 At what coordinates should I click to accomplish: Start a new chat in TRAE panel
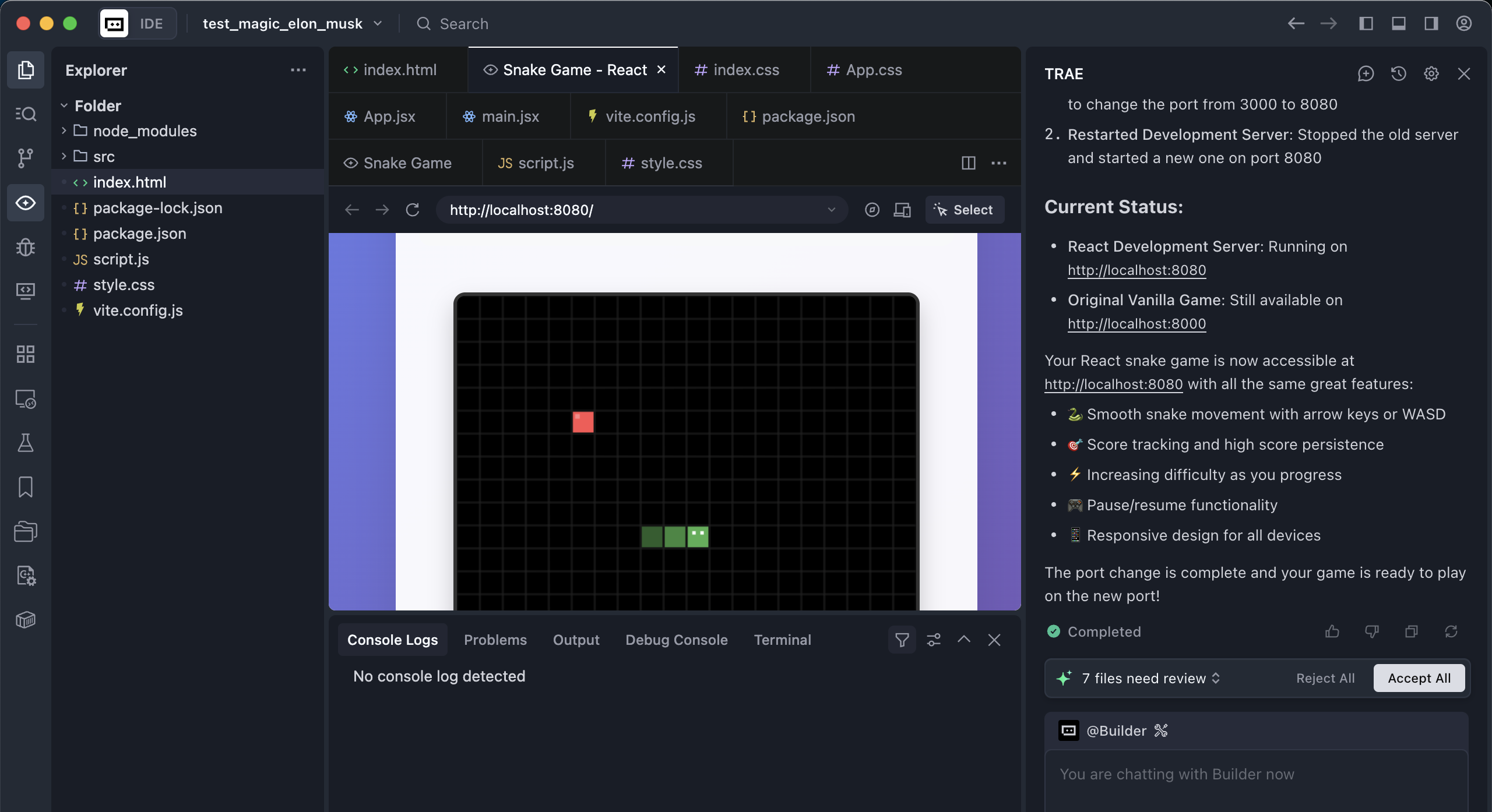point(1366,74)
